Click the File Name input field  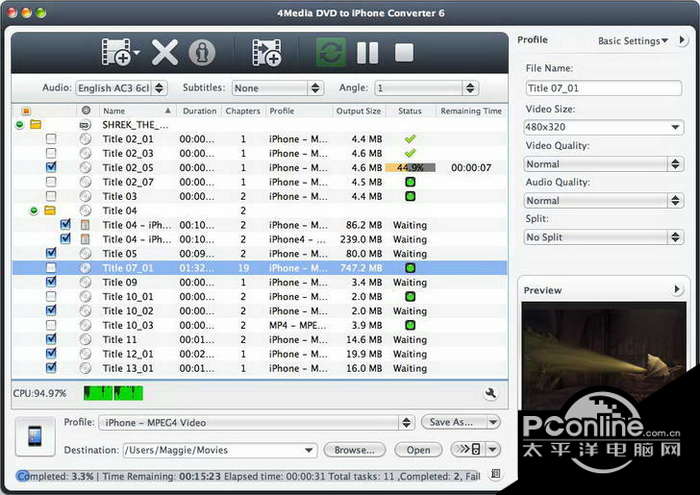pos(604,88)
